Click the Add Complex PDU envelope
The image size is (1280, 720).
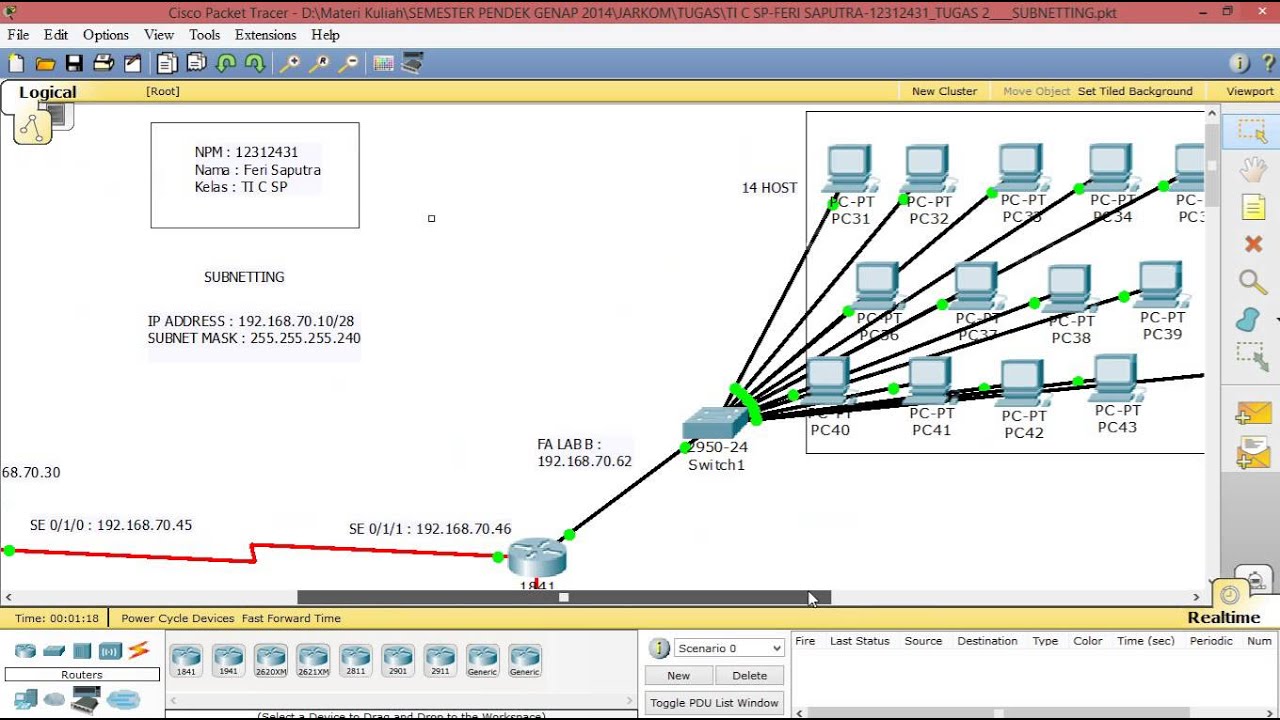coord(1253,453)
